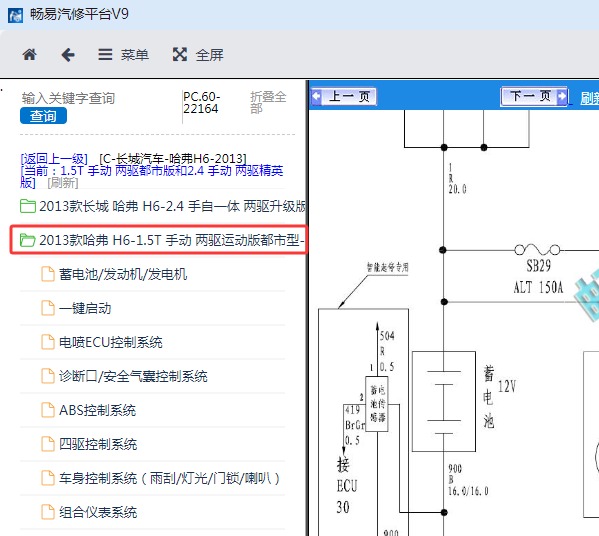
Task: Click the open folder icon of H6-1.5T
Action: click(x=28, y=240)
